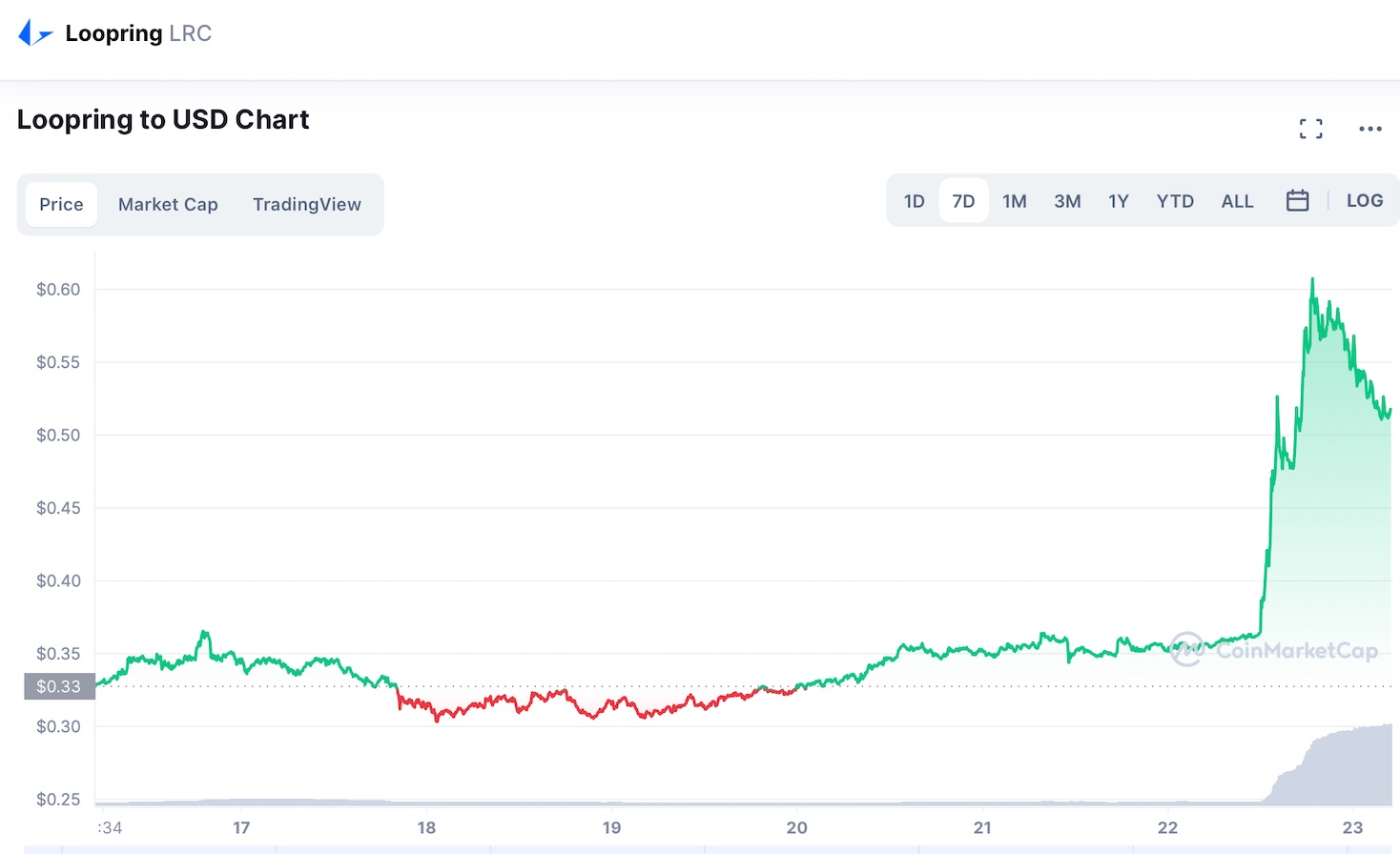The image size is (1400, 854).
Task: Click the price peak near $0.60
Action: point(1312,279)
